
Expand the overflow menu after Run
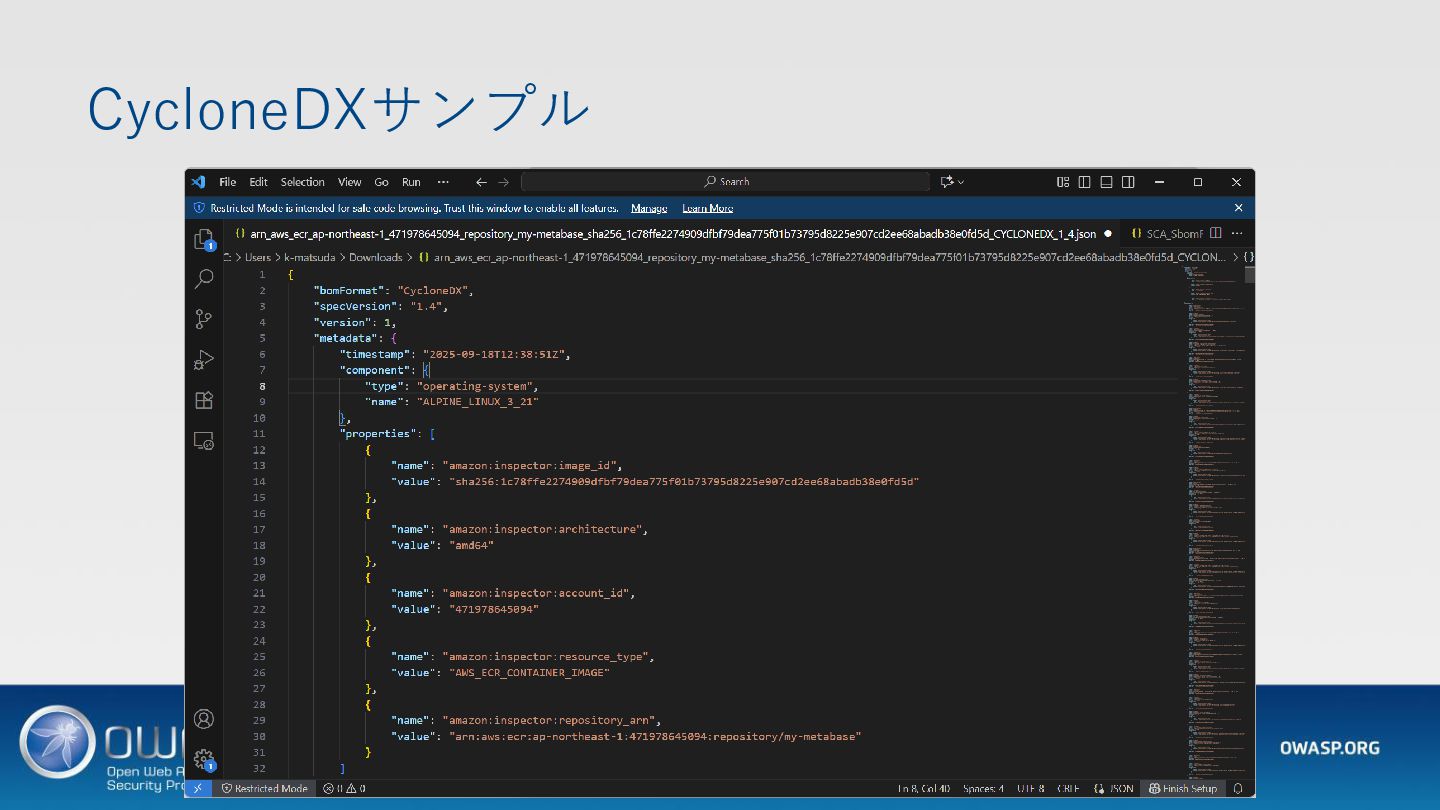point(443,182)
